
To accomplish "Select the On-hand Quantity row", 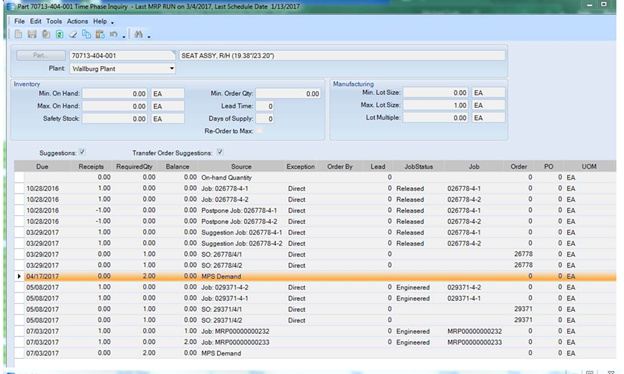I will [x=314, y=177].
